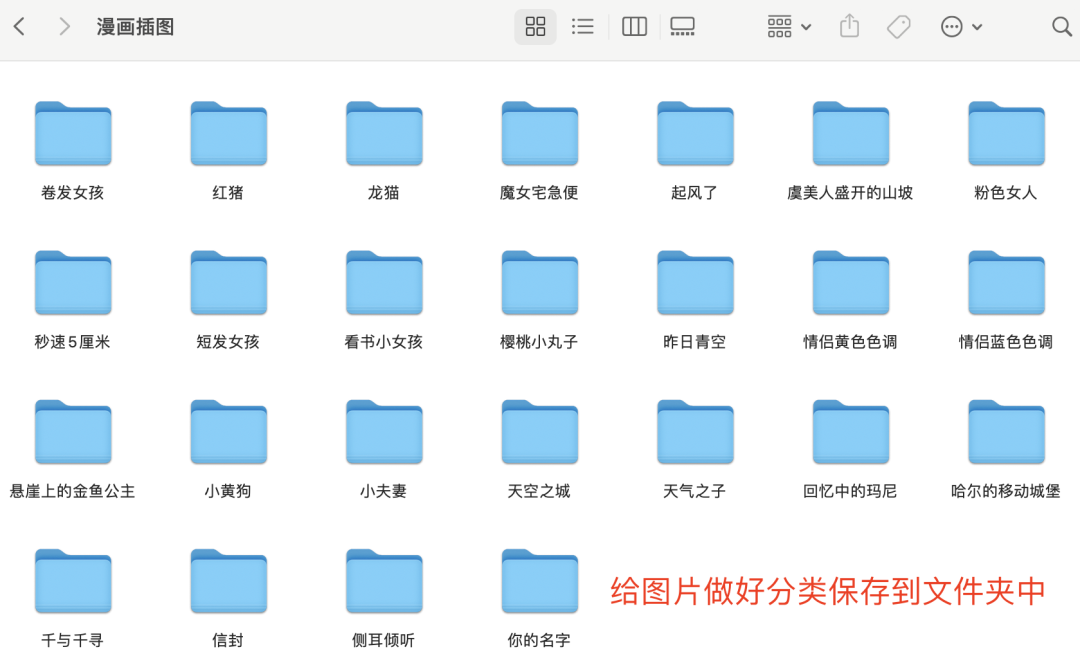Select the 情侣蓝色色调 folder icon
Screen dimensions: 1080x665
[x=1006, y=283]
